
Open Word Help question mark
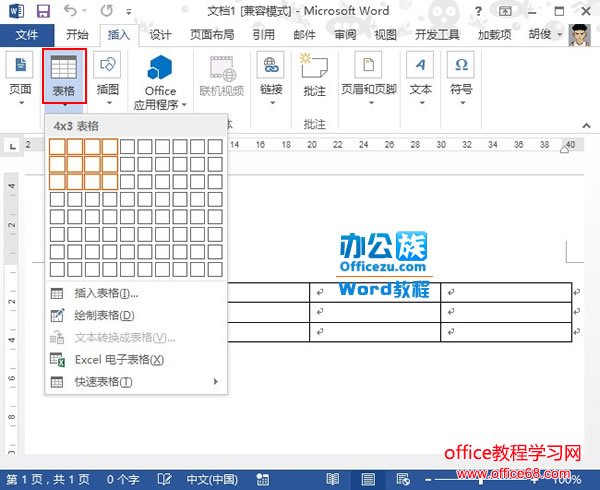point(478,11)
